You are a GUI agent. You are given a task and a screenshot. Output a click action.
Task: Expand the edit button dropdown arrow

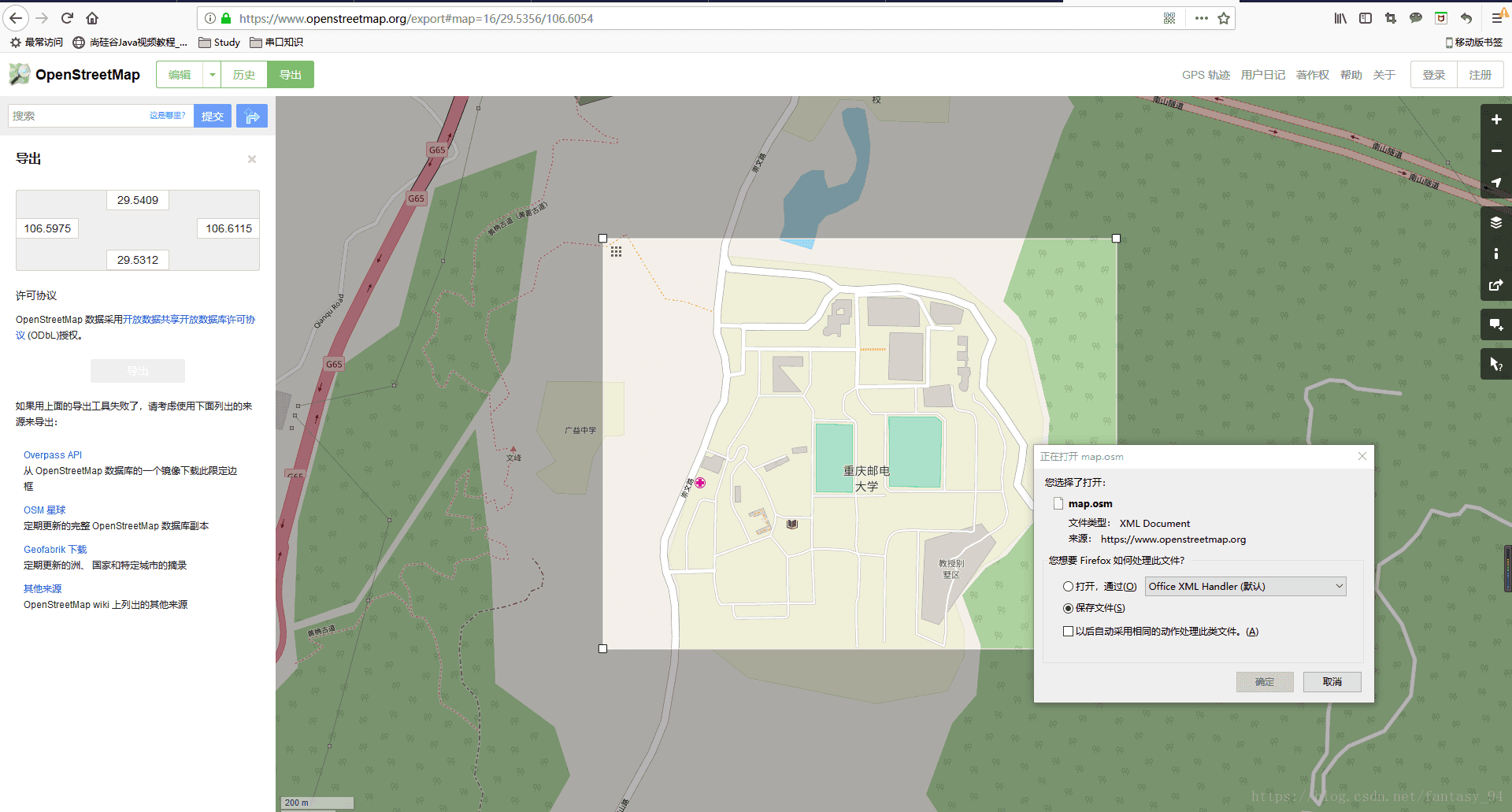coord(213,75)
